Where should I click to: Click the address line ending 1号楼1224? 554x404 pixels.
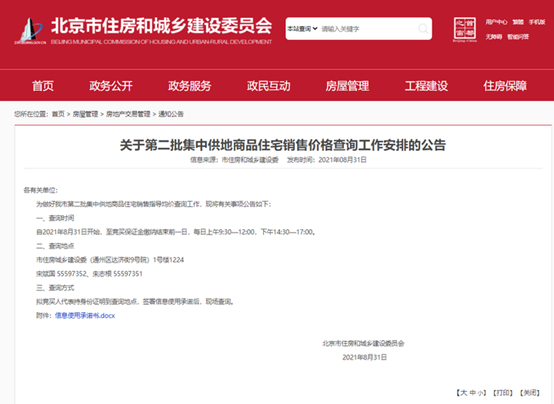(110, 260)
